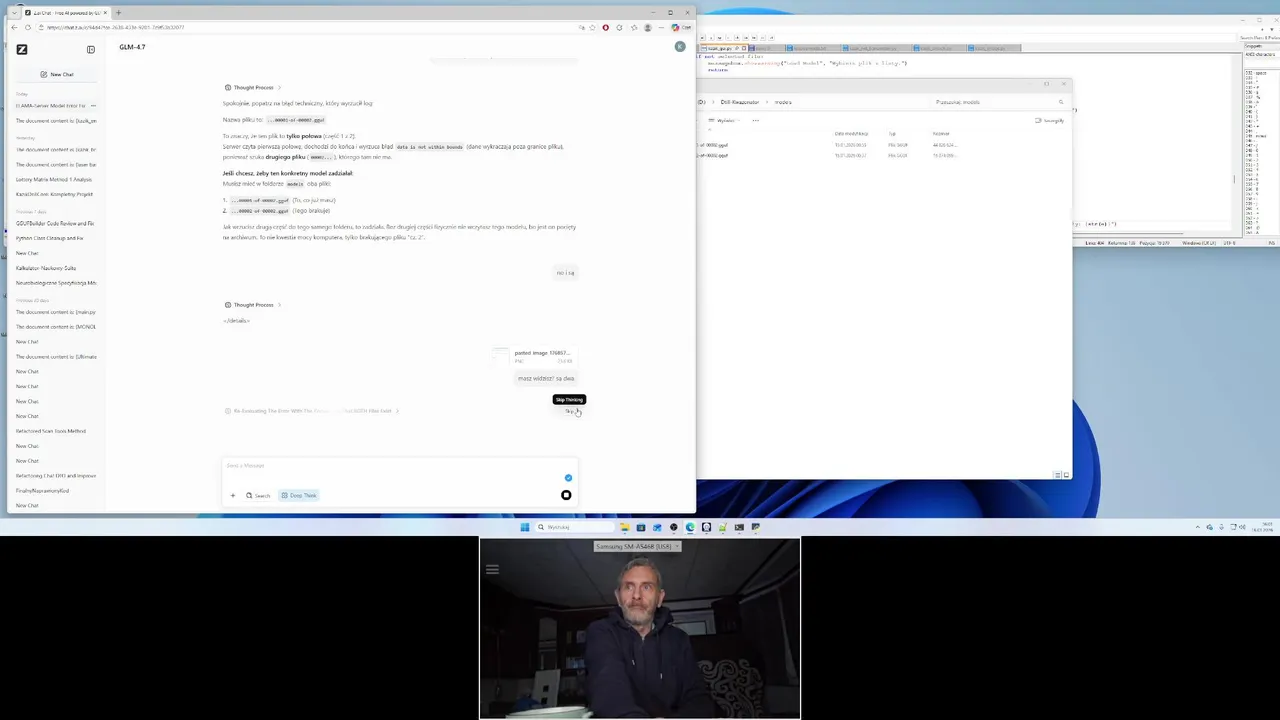Select the Z.ai Chat browser tab
The image size is (1280, 720).
tap(66, 13)
